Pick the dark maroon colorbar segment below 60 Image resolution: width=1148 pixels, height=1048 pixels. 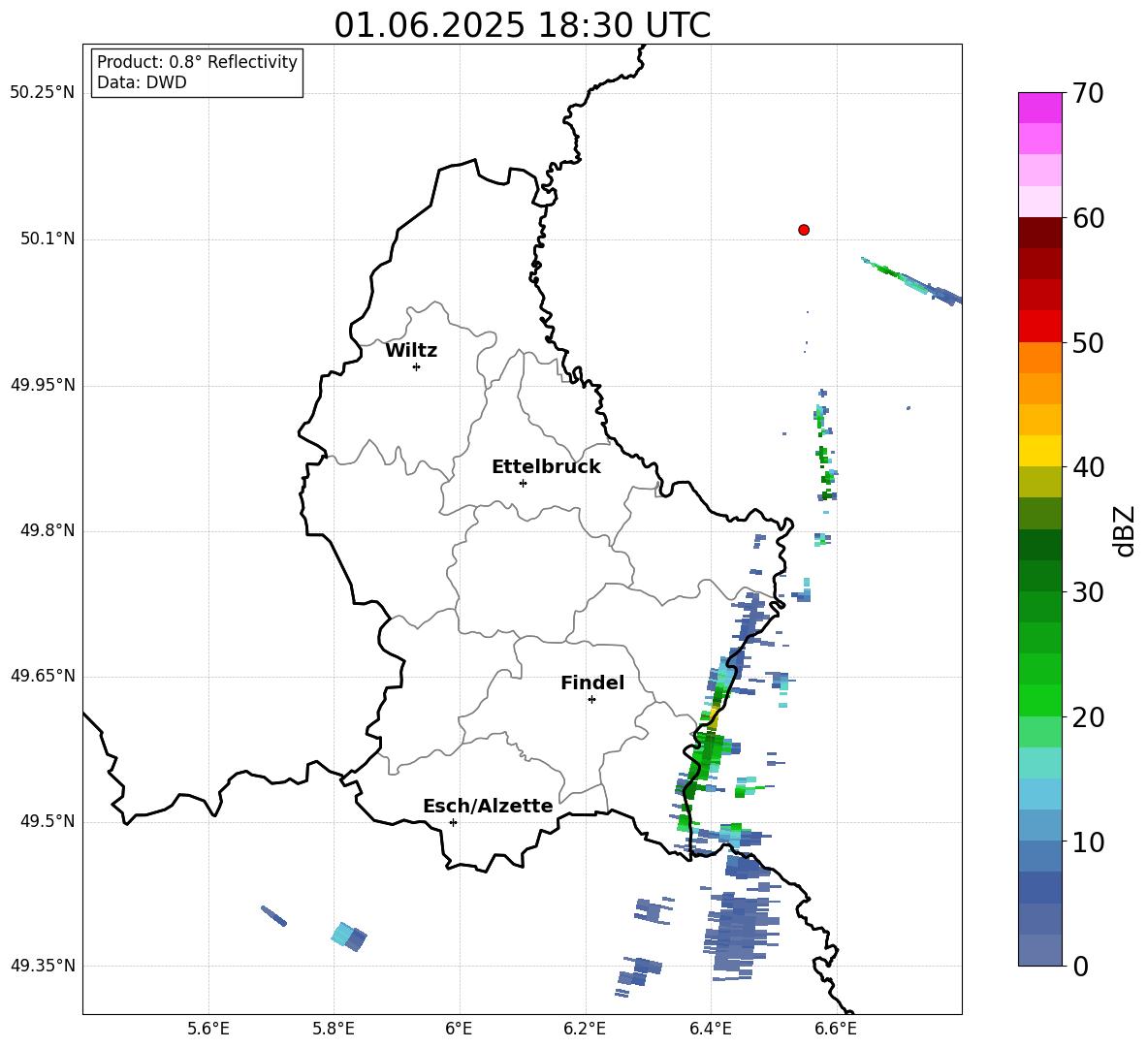click(1039, 233)
